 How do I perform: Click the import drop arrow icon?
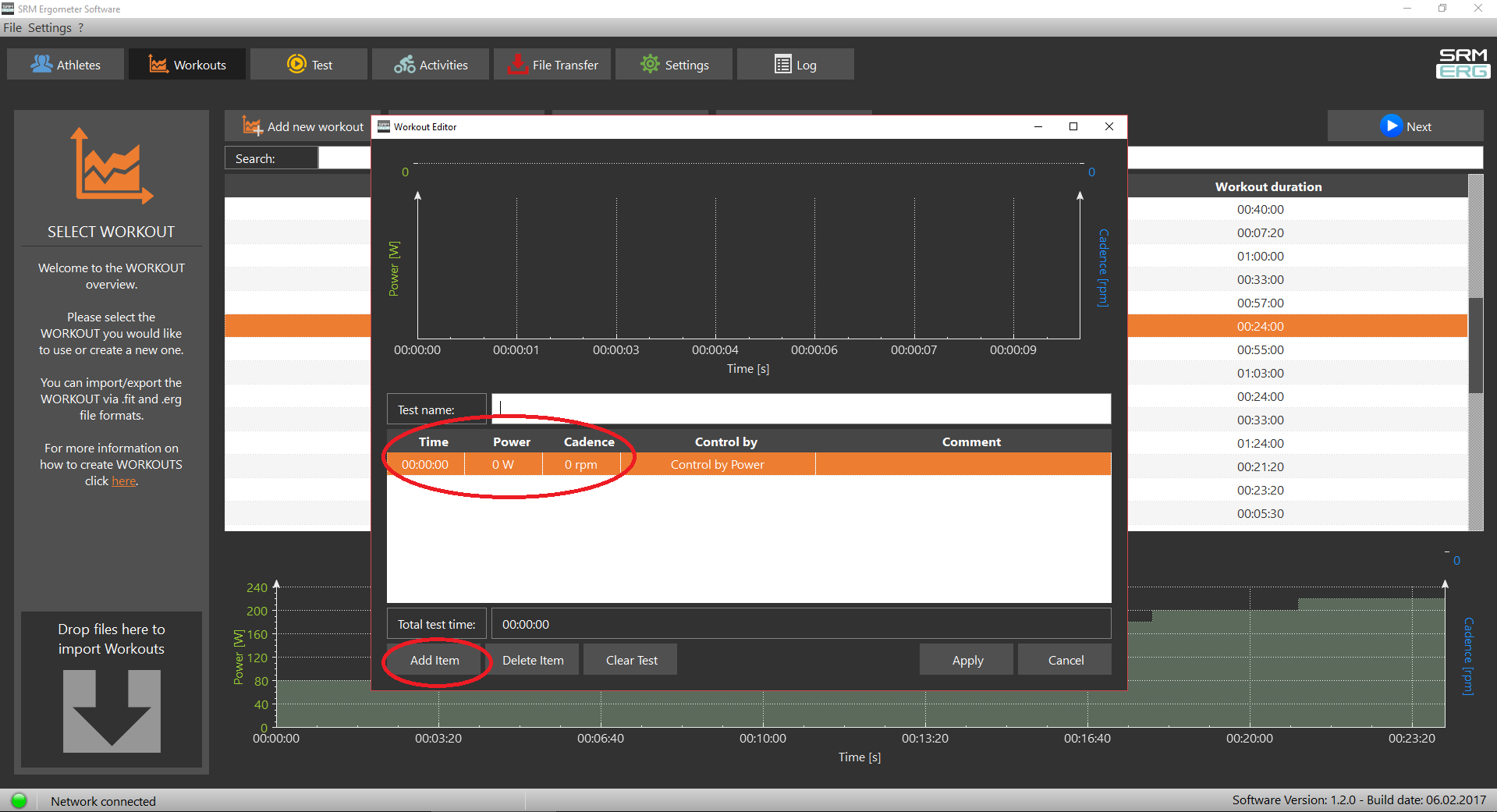tap(112, 711)
